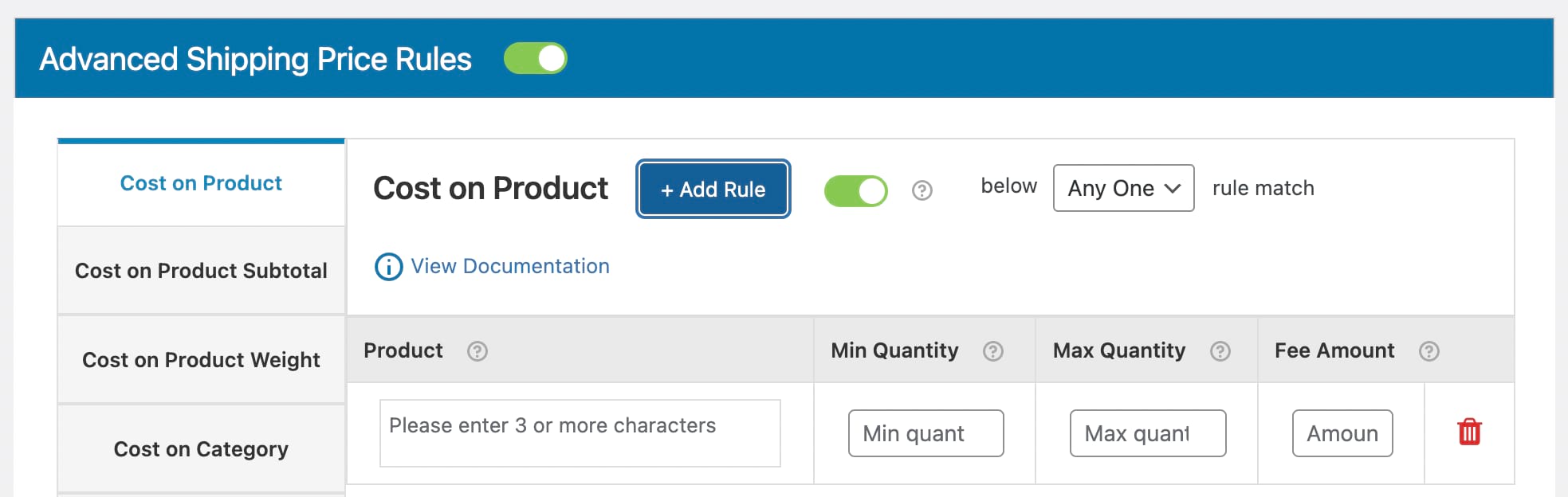Click the info icon before View Documentation
1568x497 pixels.
point(387,267)
